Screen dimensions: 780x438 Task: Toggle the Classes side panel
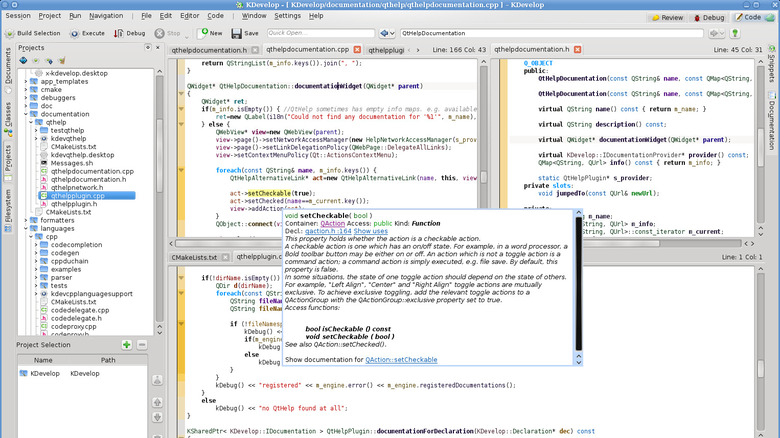[8, 119]
